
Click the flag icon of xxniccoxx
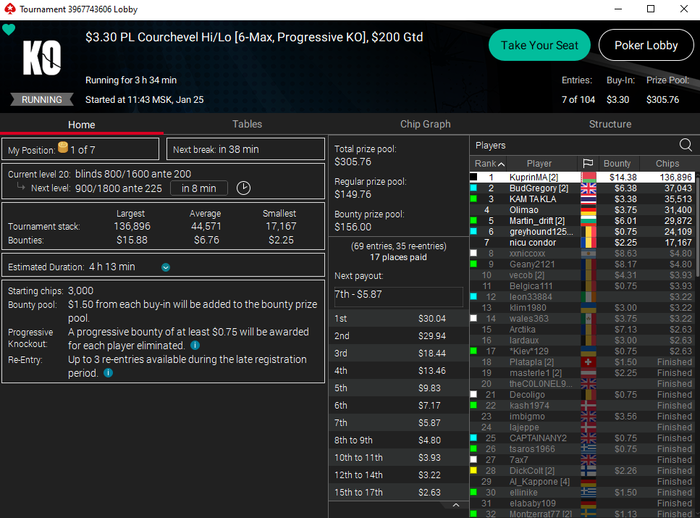(588, 253)
